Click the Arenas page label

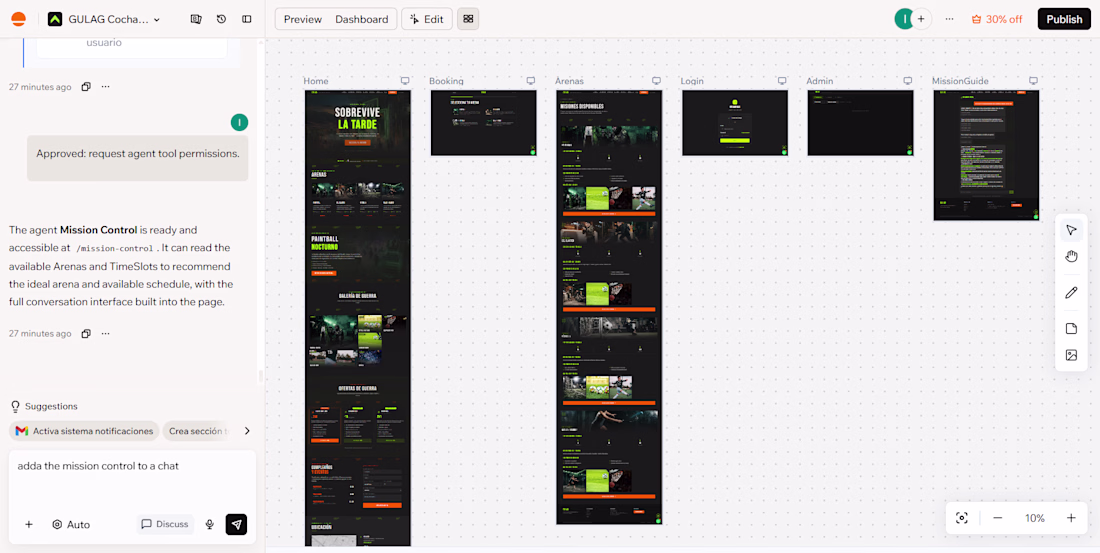pyautogui.click(x=569, y=81)
